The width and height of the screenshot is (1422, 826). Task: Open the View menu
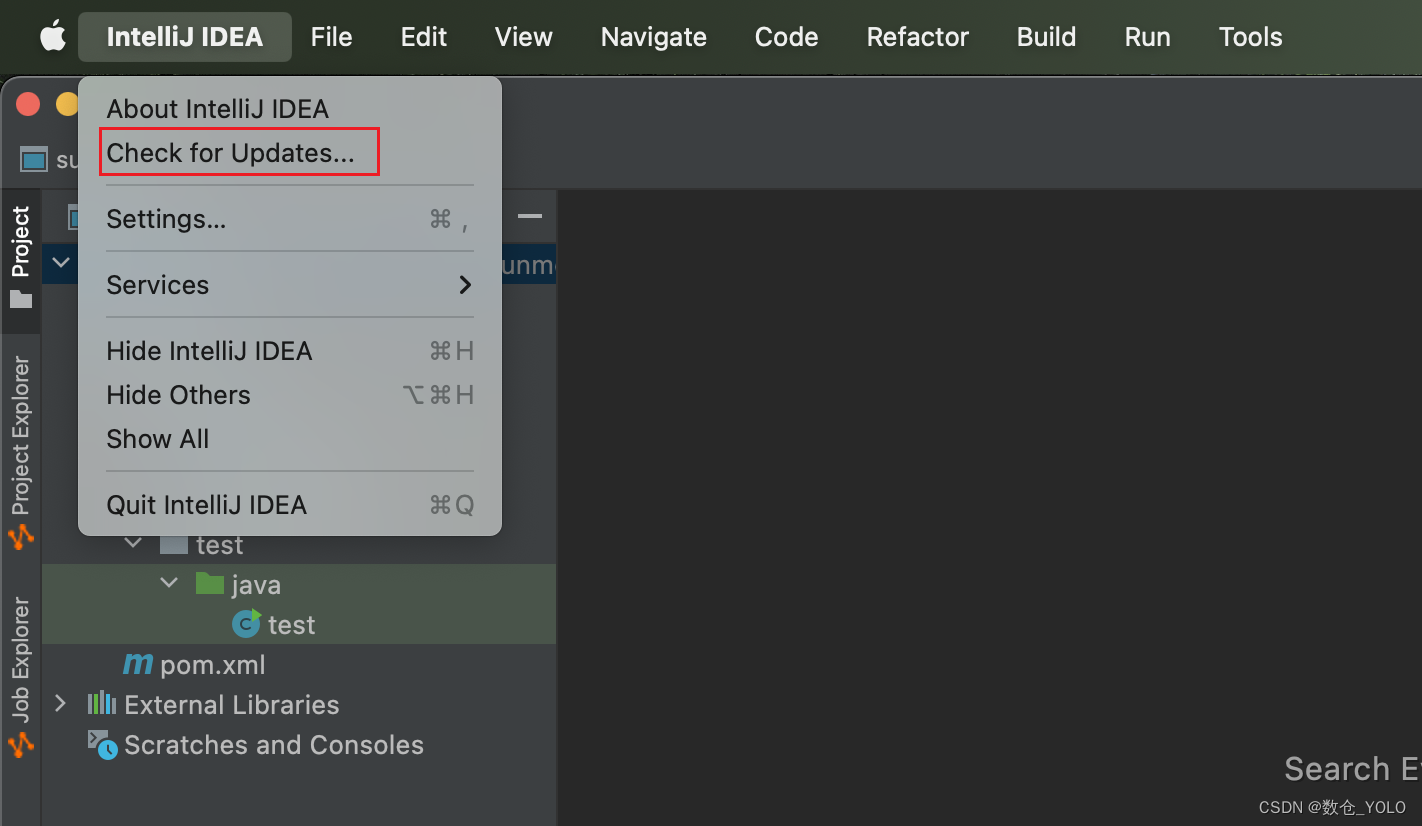click(523, 37)
